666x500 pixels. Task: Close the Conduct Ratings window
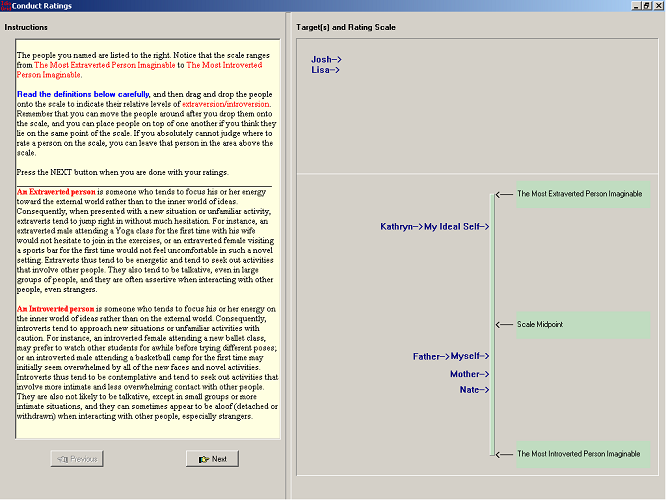[658, 6]
